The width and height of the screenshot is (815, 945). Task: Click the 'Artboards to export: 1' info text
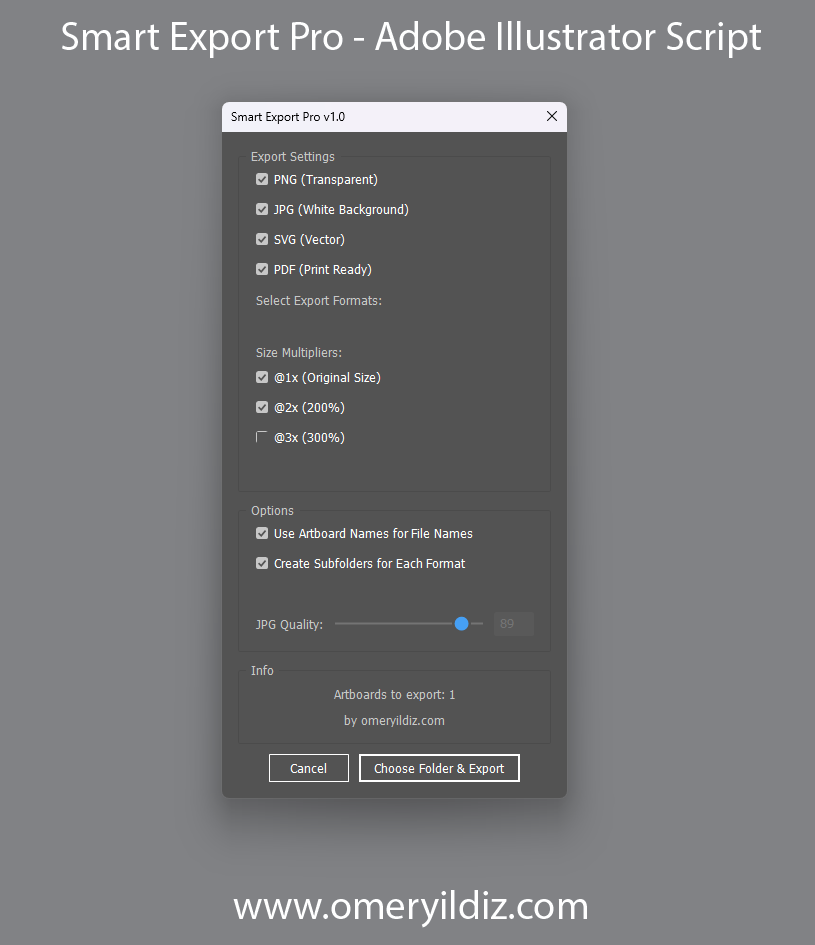[x=394, y=694]
